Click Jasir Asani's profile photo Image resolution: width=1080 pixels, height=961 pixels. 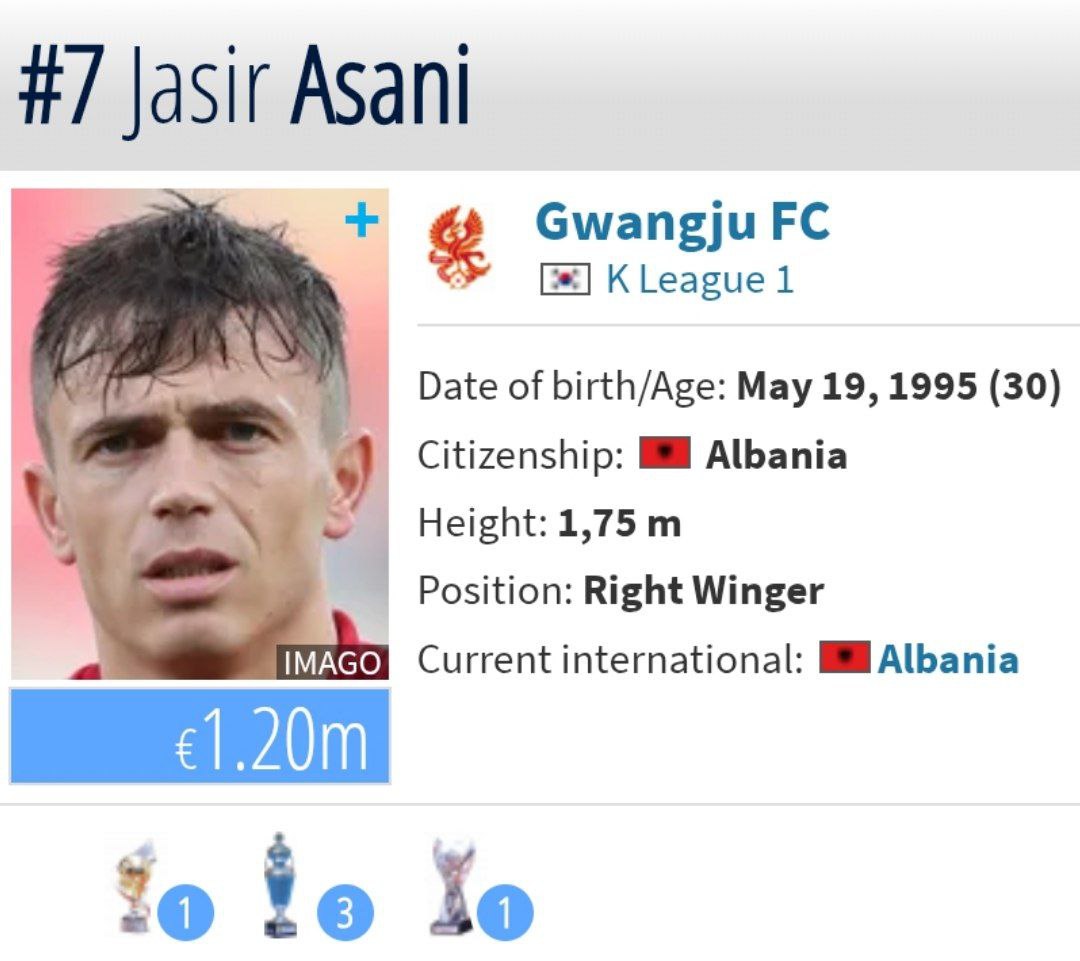click(200, 430)
